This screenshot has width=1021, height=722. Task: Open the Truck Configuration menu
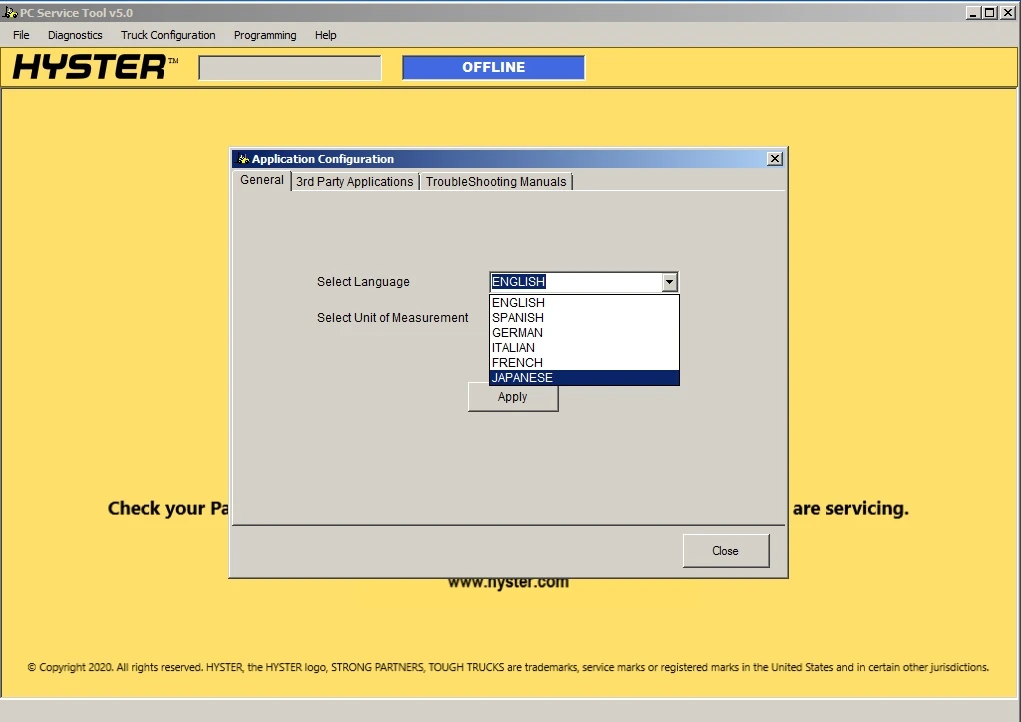click(x=168, y=35)
